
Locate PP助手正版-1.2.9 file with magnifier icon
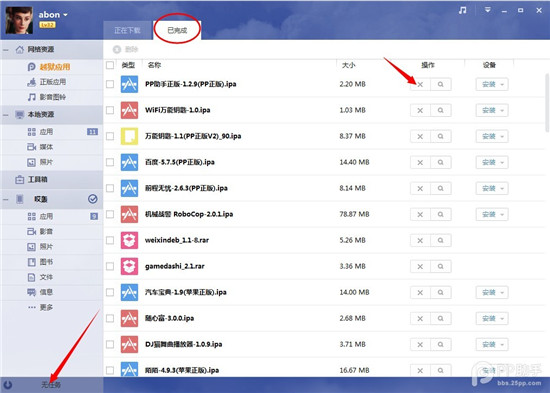[441, 84]
